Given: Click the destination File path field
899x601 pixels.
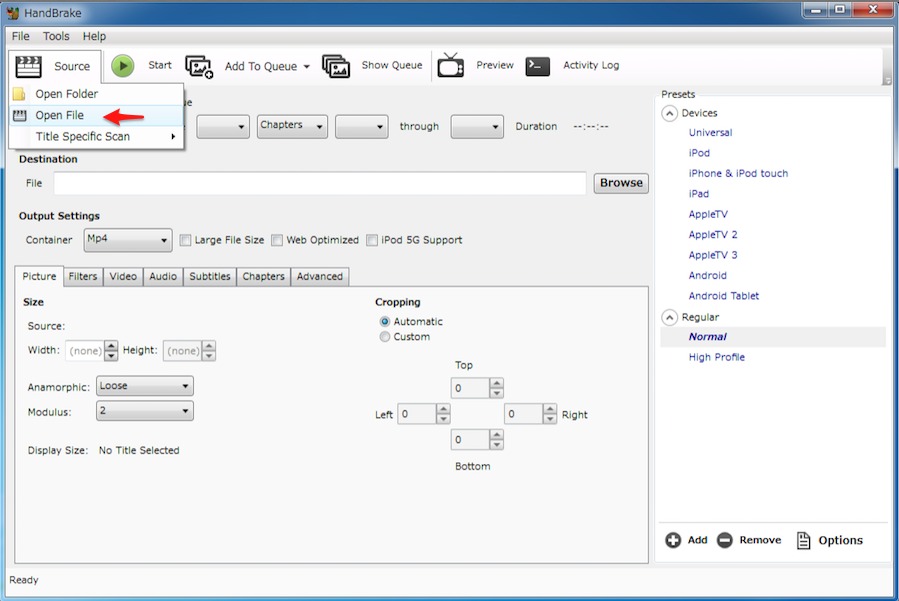Looking at the screenshot, I should tap(320, 183).
